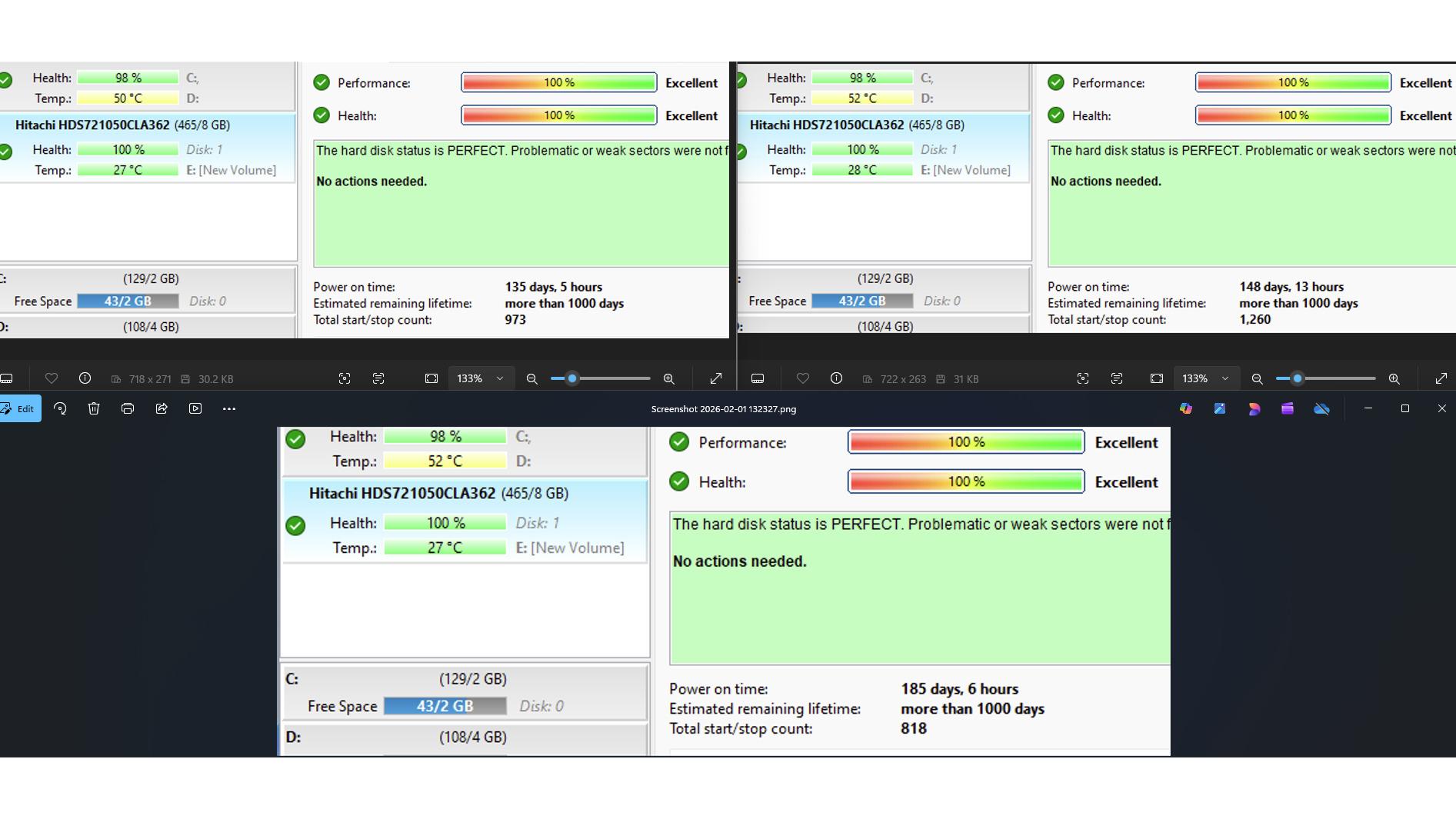Click the OneDrive cloud icon in title bar
1456x819 pixels.
[x=1321, y=409]
